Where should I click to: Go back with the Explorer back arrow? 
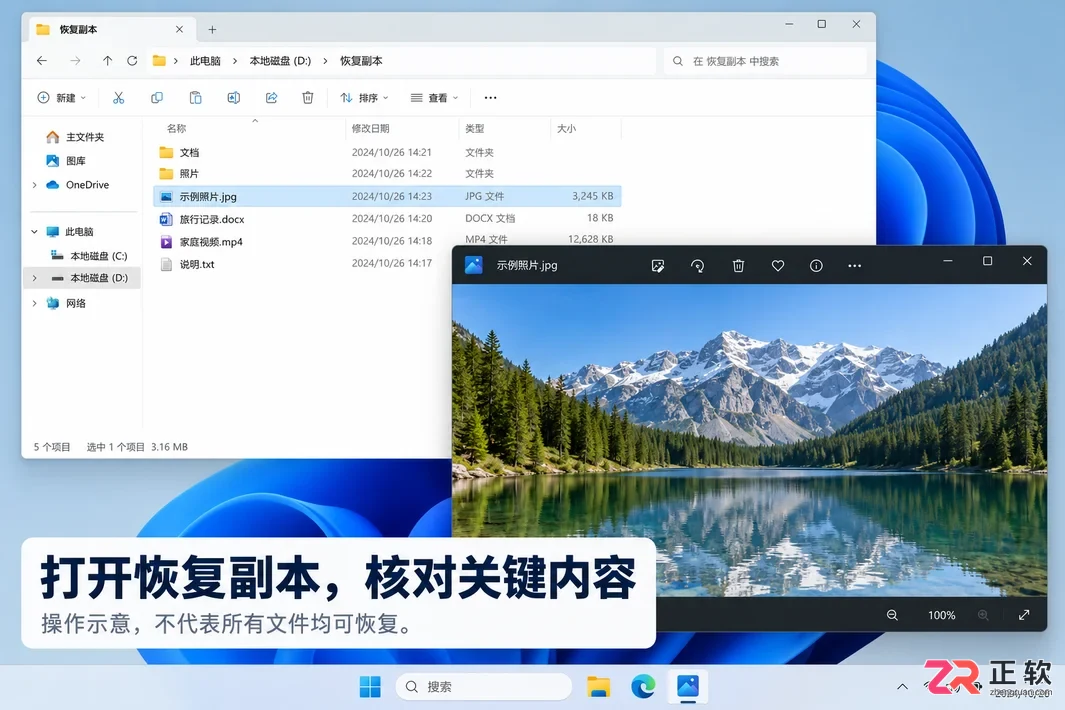click(x=42, y=60)
